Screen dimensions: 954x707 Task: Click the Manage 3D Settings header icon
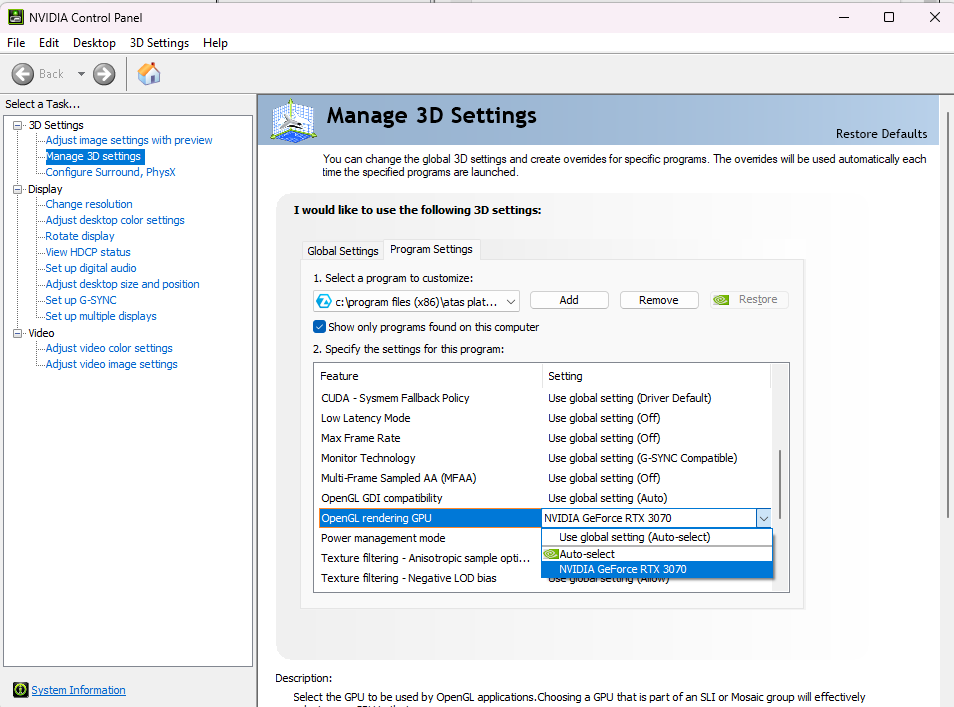(293, 120)
